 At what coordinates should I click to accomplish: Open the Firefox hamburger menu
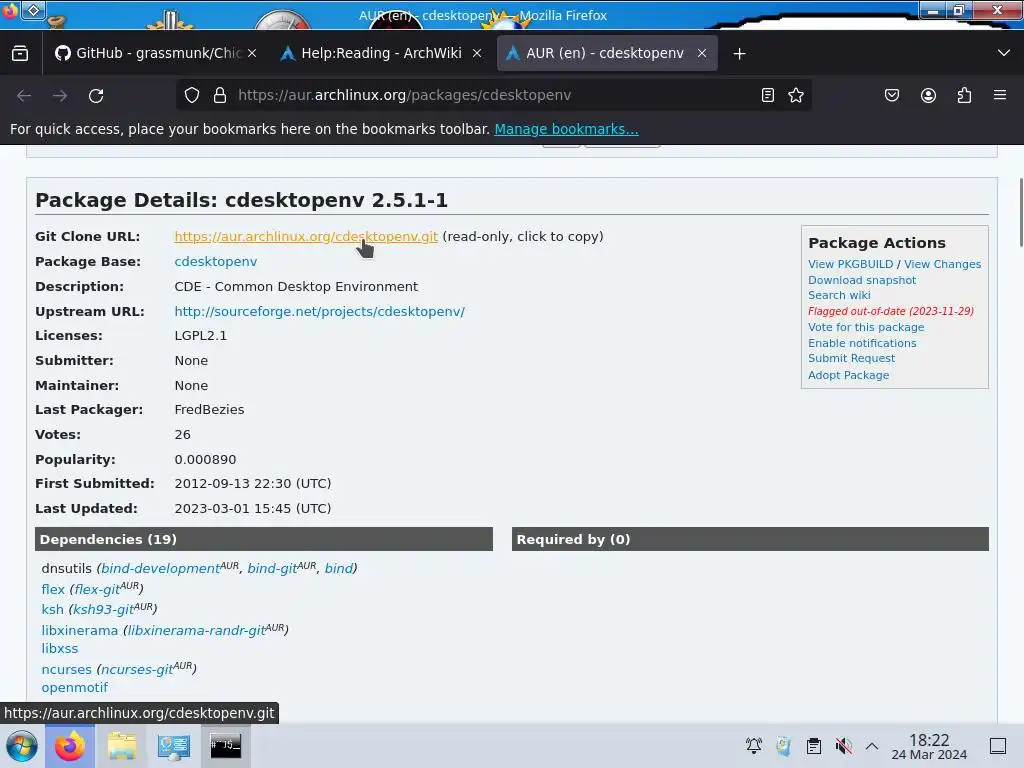[1000, 95]
